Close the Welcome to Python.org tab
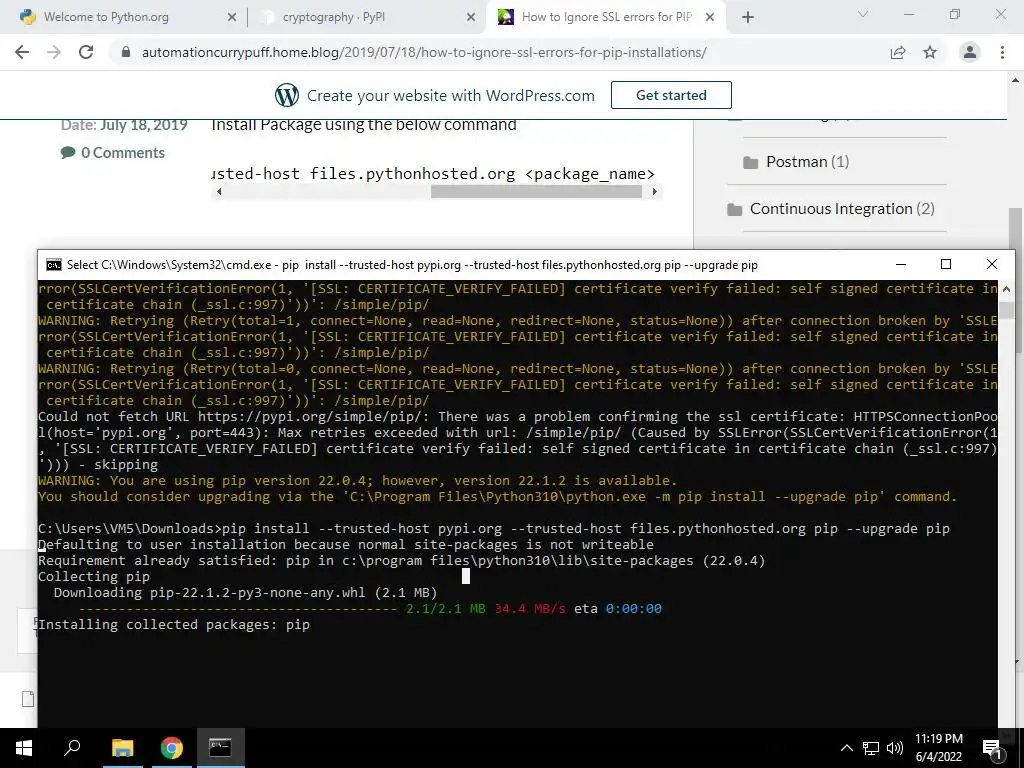 coord(232,18)
